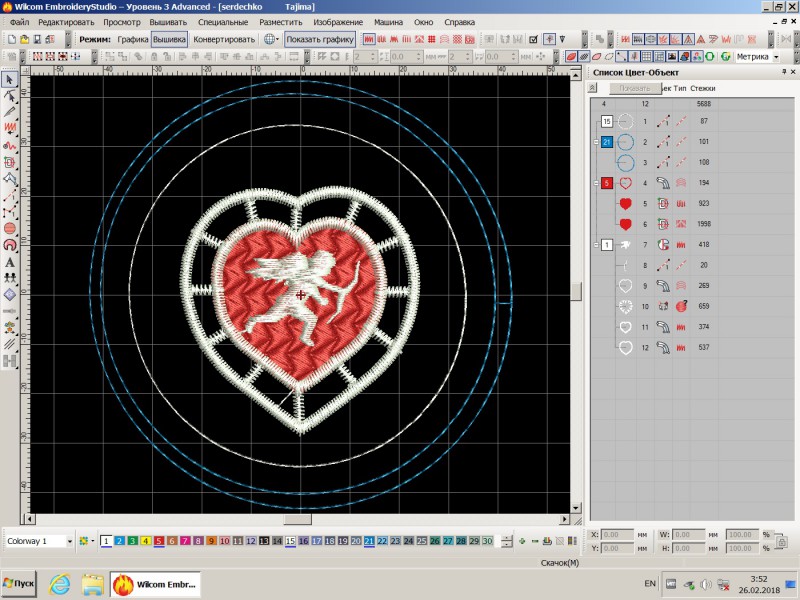Toggle the first red stitch-type icon after Показать графику
The height and width of the screenshot is (600, 800).
[369, 39]
